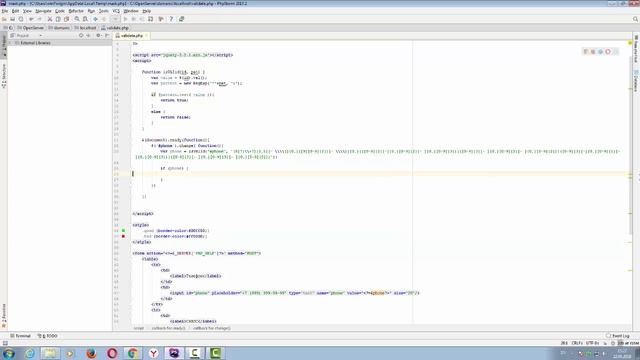Open Chrome from the taskbar

133,353
